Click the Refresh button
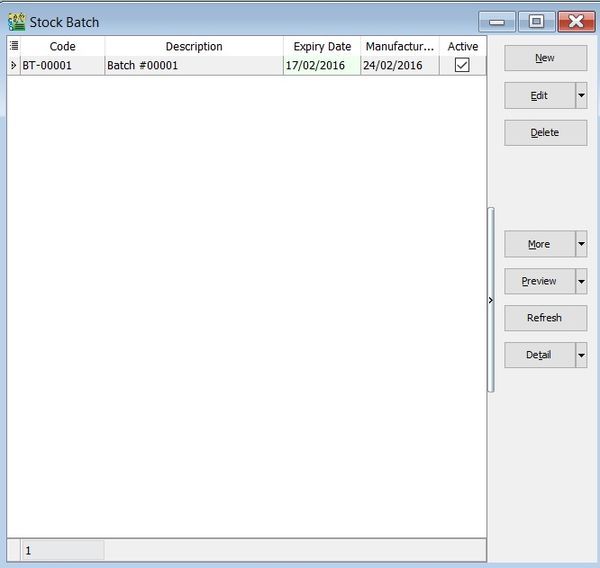 point(545,318)
